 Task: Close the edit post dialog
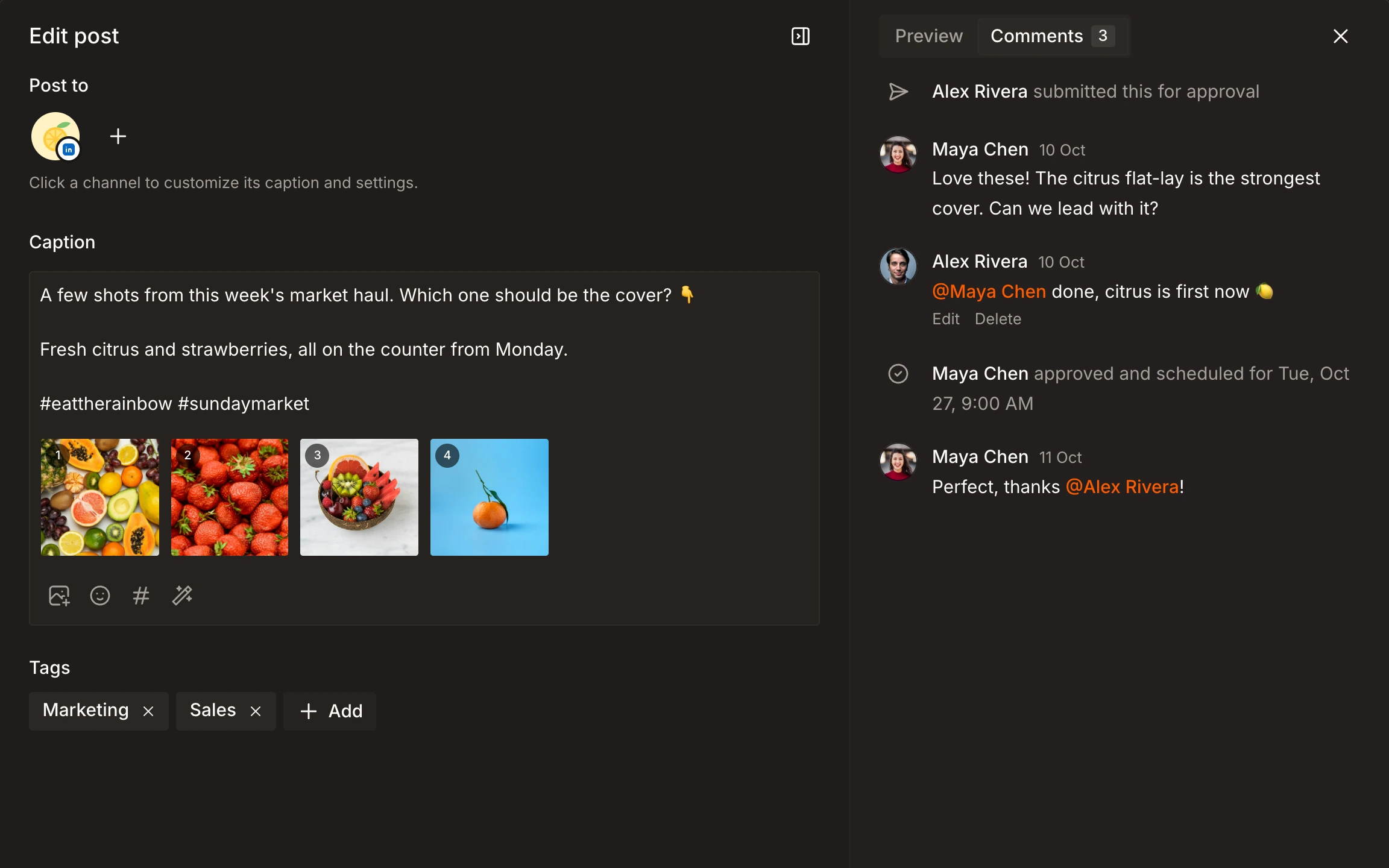(x=1340, y=36)
